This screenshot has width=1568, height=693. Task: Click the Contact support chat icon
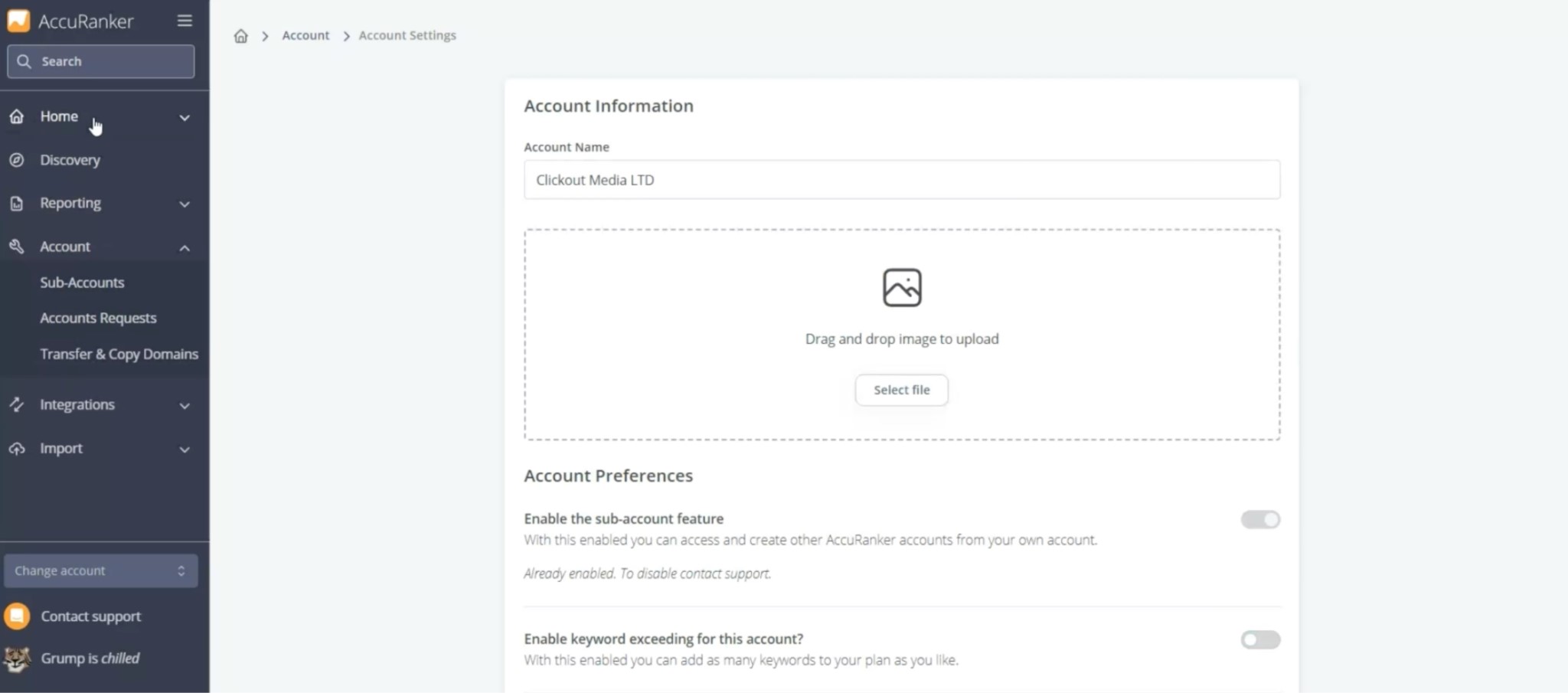pos(17,616)
